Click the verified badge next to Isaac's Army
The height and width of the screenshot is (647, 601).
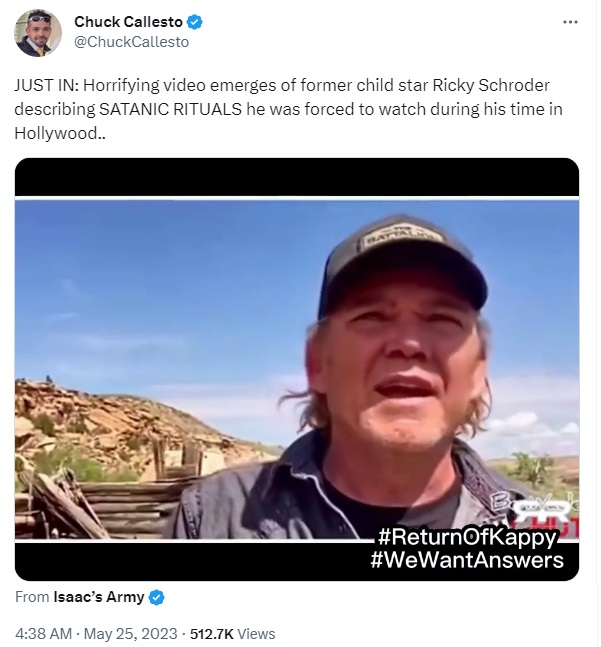(x=157, y=597)
